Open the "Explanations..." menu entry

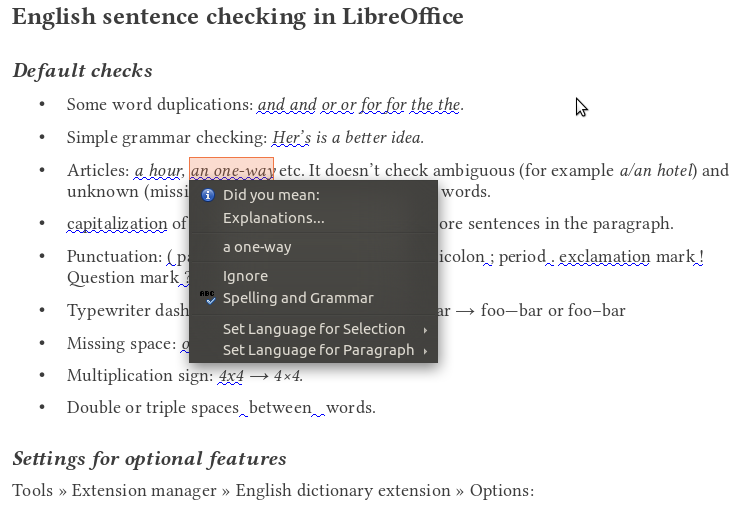[x=273, y=218]
